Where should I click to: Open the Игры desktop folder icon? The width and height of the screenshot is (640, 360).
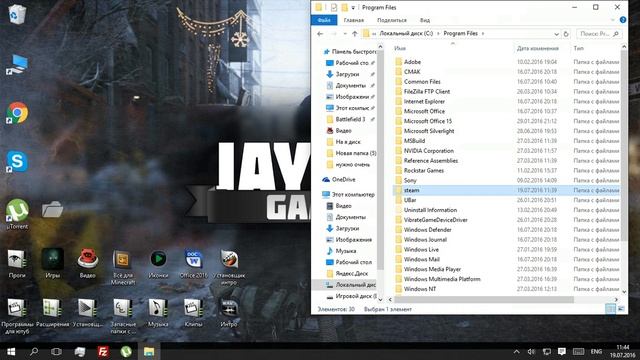click(x=53, y=263)
